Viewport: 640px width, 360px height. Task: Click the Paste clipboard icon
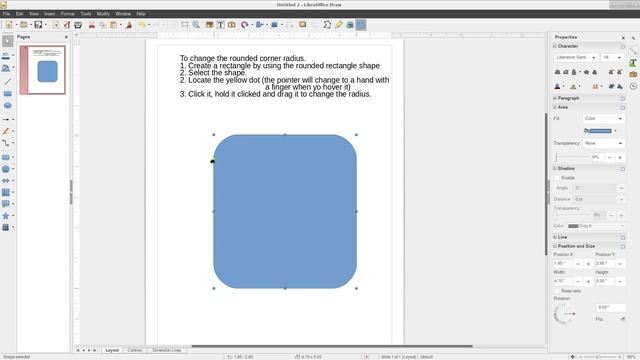click(x=114, y=25)
